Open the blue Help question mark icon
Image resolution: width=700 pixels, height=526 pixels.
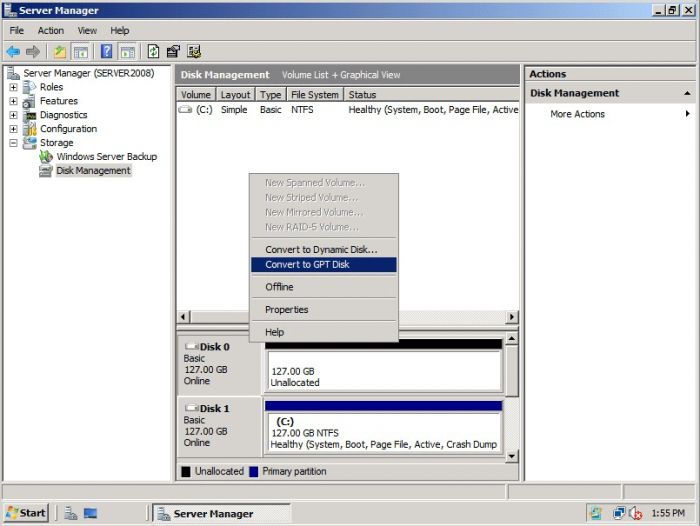pyautogui.click(x=106, y=52)
